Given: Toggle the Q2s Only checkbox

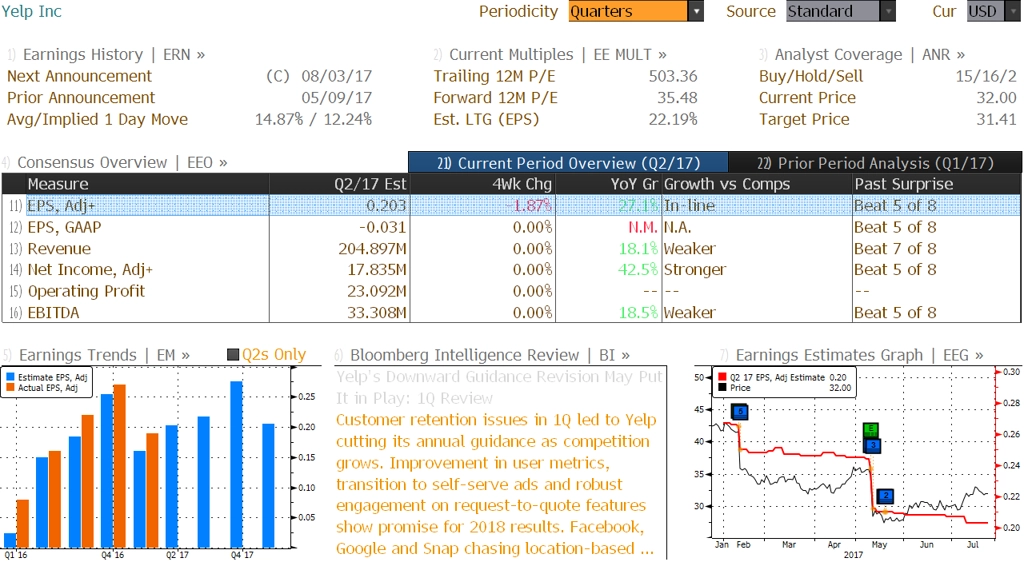Looking at the screenshot, I should [232, 355].
